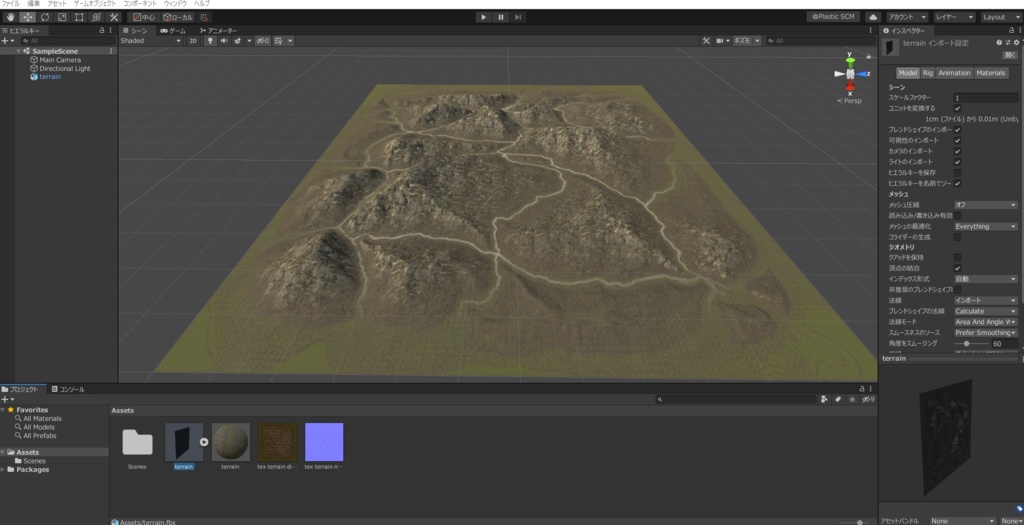Toggle scene effects icon
The width and height of the screenshot is (1024, 525).
(x=238, y=40)
